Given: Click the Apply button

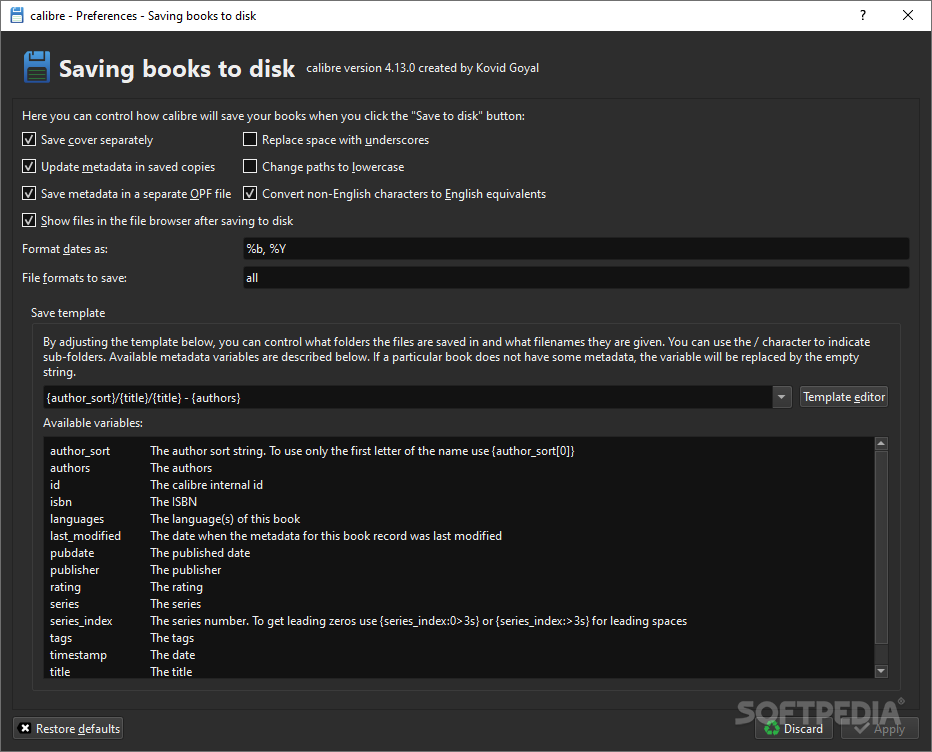Looking at the screenshot, I should [x=880, y=728].
